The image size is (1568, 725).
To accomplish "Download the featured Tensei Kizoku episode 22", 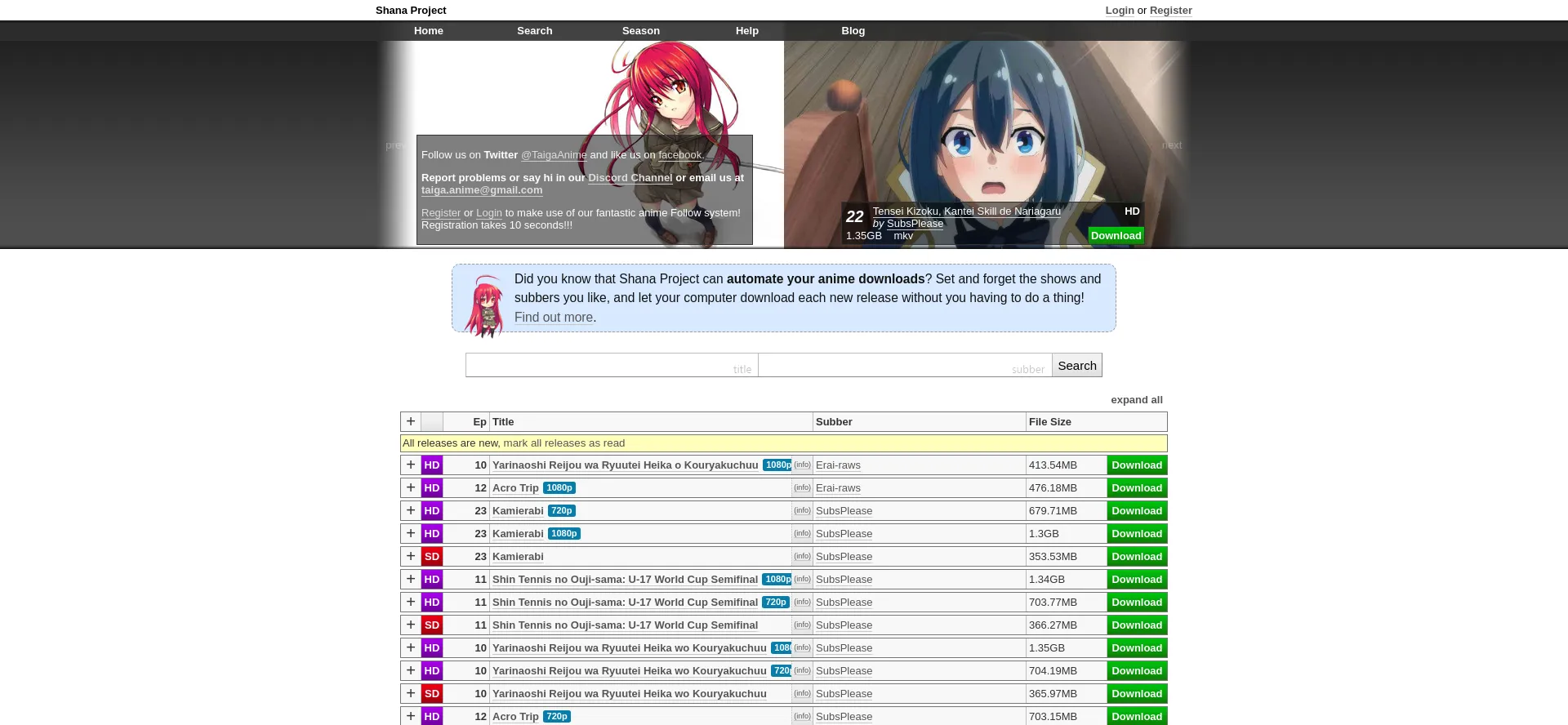I will coord(1116,235).
